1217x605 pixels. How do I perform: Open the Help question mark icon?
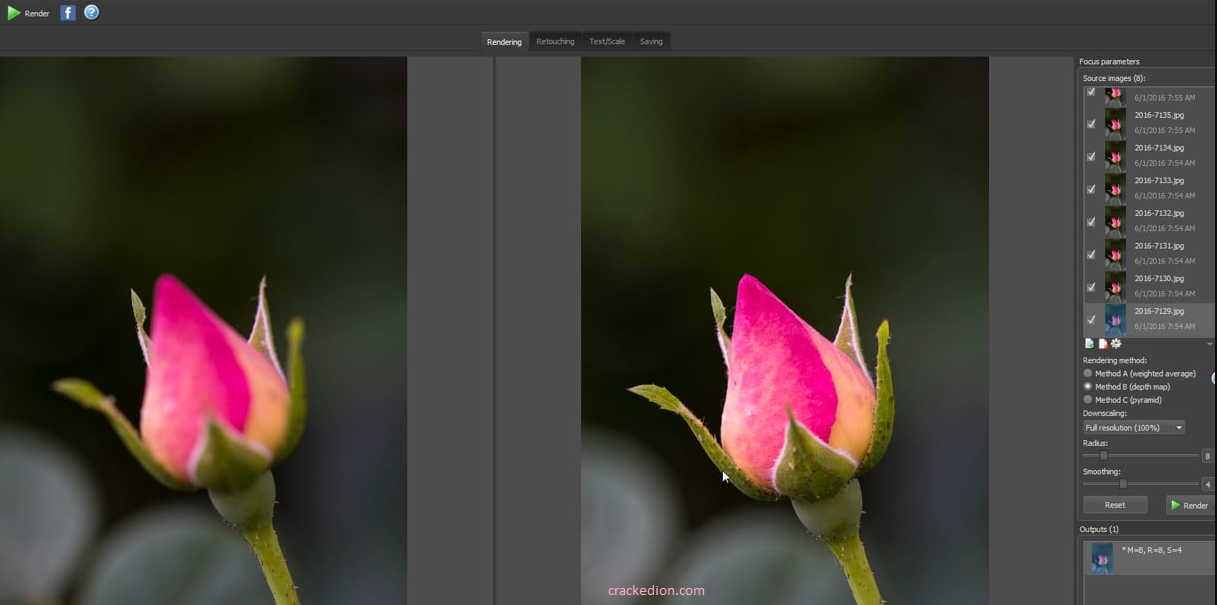[92, 13]
